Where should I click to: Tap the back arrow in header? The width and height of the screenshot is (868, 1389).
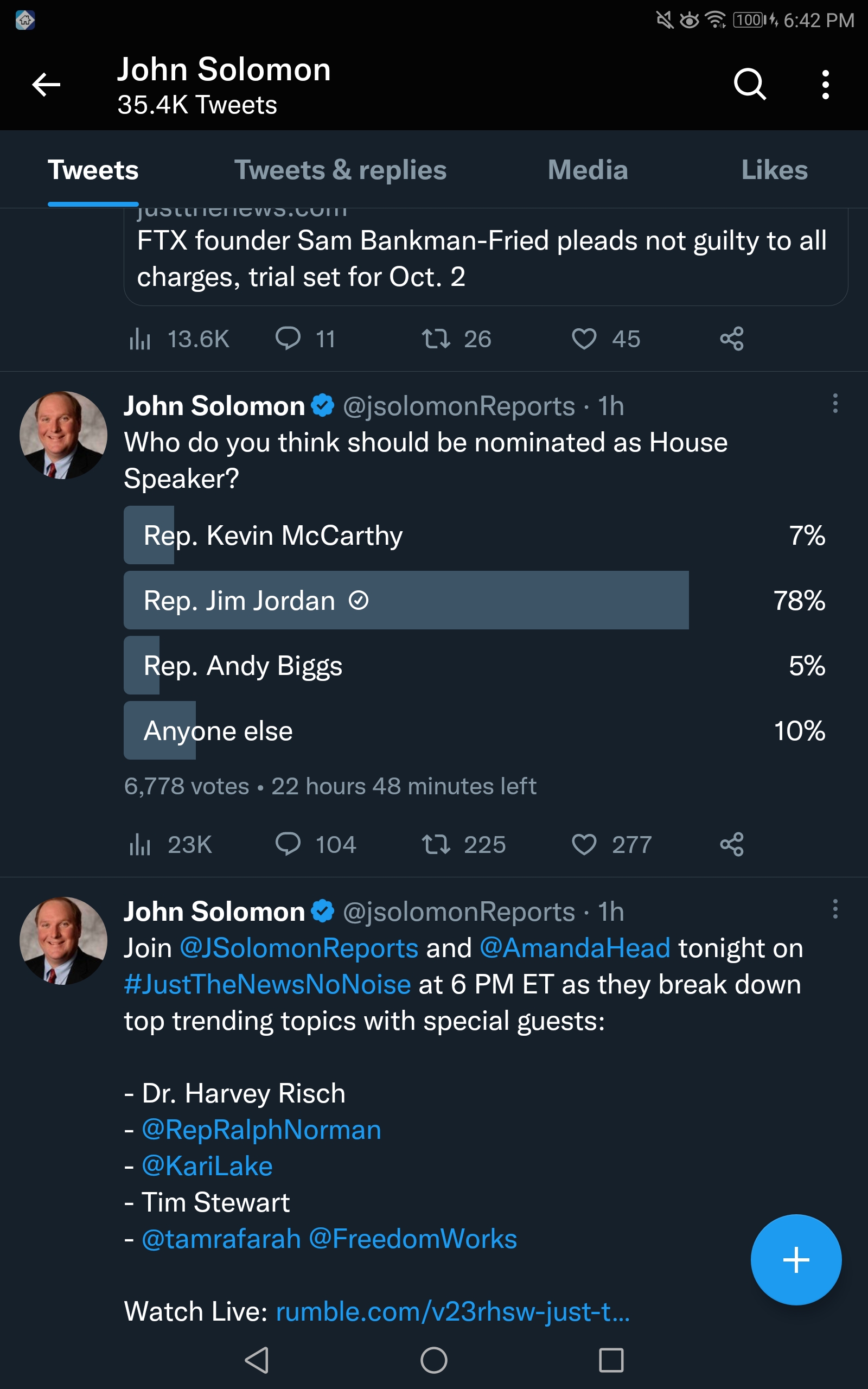(x=46, y=85)
